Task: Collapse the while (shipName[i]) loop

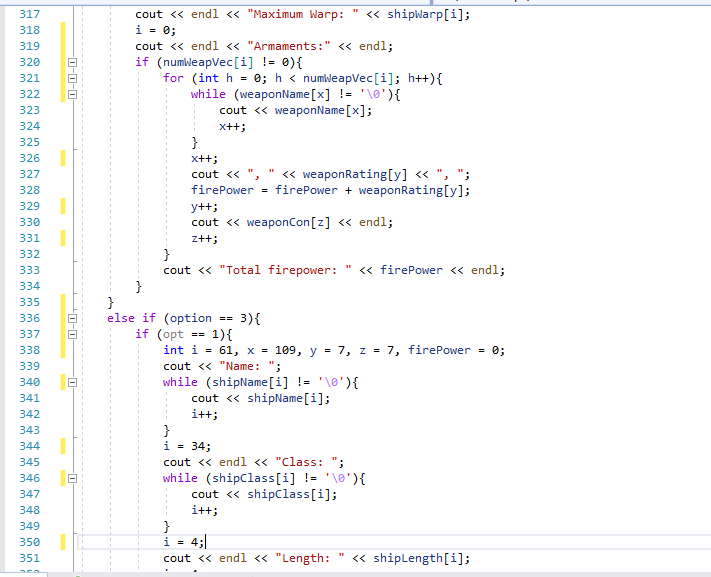Action: pyautogui.click(x=72, y=382)
